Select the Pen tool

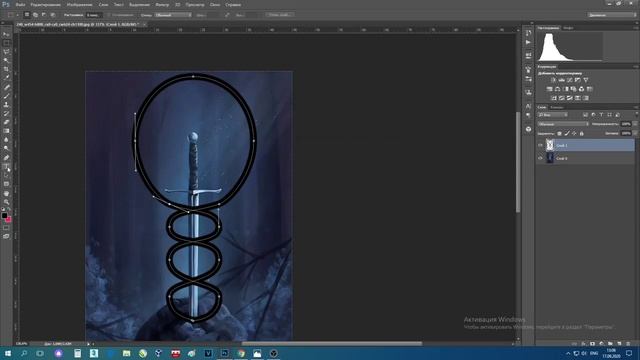point(6,158)
